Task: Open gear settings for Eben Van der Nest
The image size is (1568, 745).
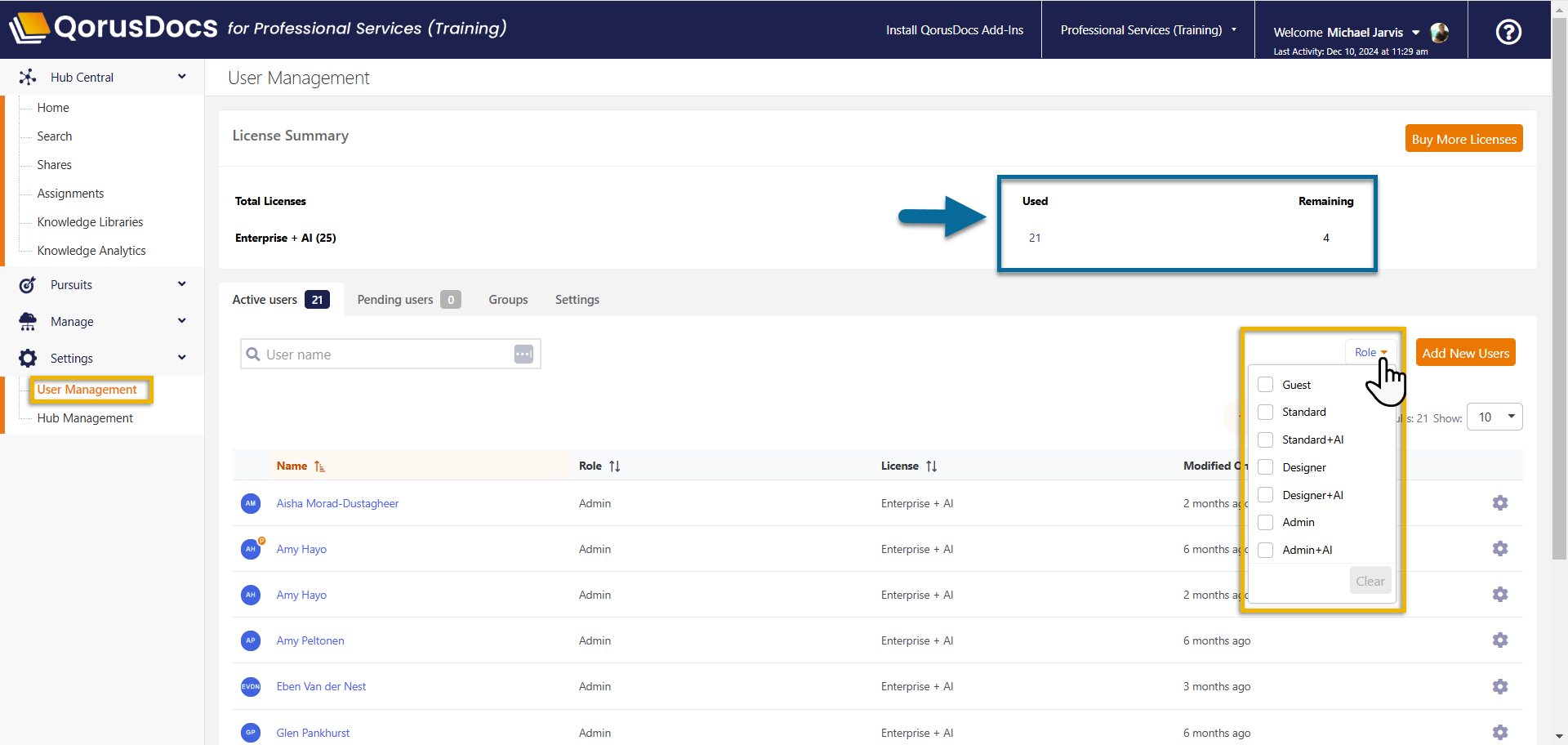Action: tap(1500, 687)
